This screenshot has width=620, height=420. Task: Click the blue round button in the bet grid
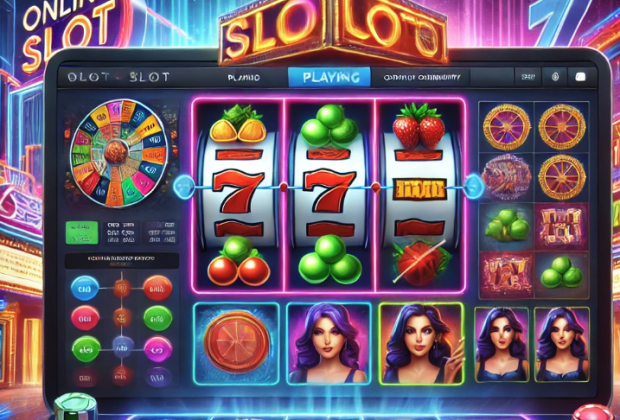[x=85, y=288]
